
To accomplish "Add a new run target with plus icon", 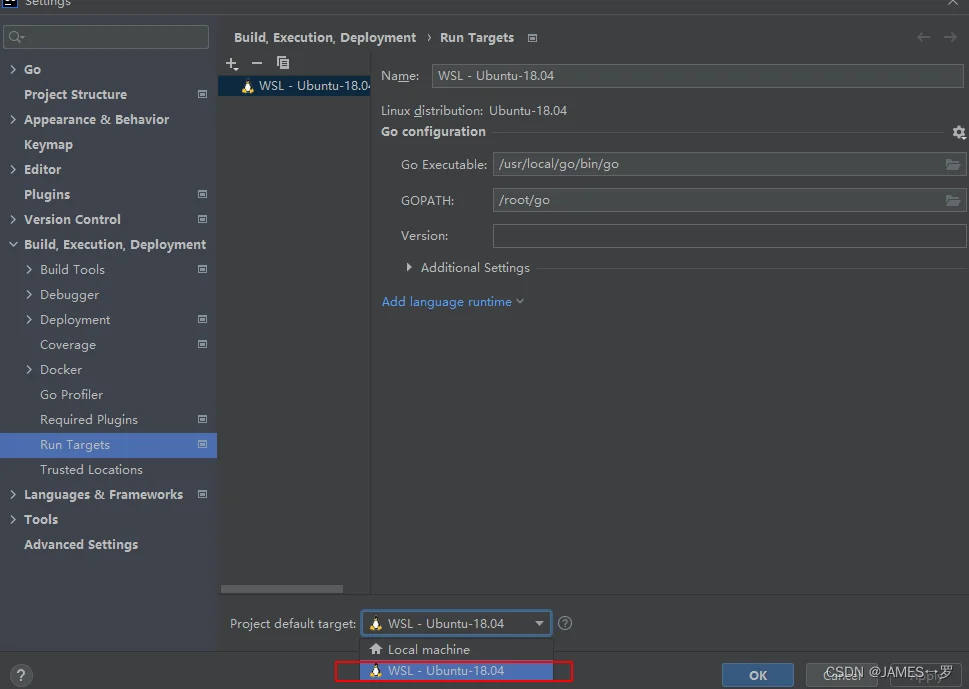I will coord(232,63).
